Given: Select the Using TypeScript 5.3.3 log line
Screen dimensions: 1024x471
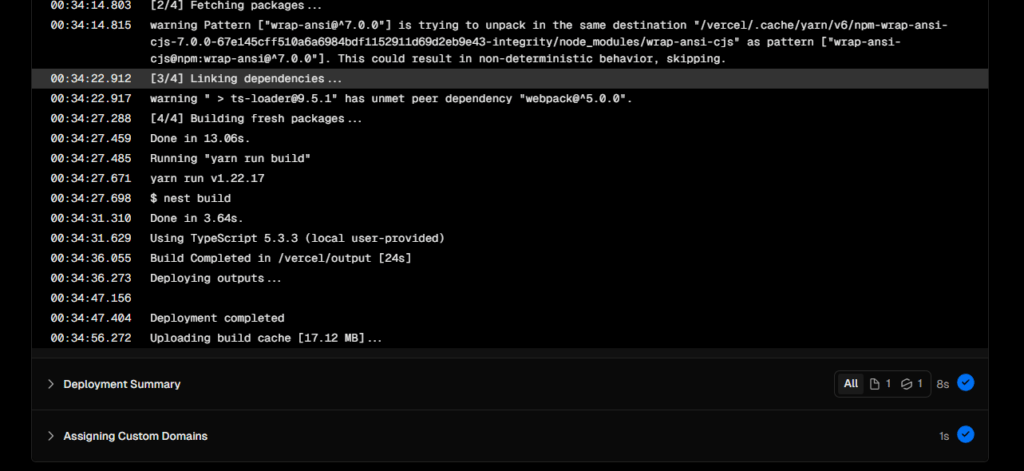Looking at the screenshot, I should (x=509, y=238).
